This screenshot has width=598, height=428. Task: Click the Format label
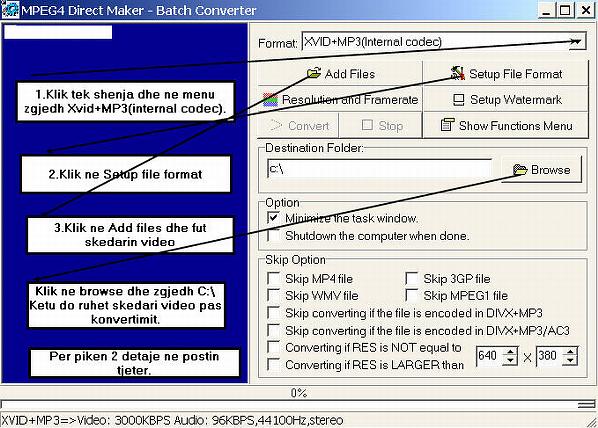pyautogui.click(x=278, y=43)
